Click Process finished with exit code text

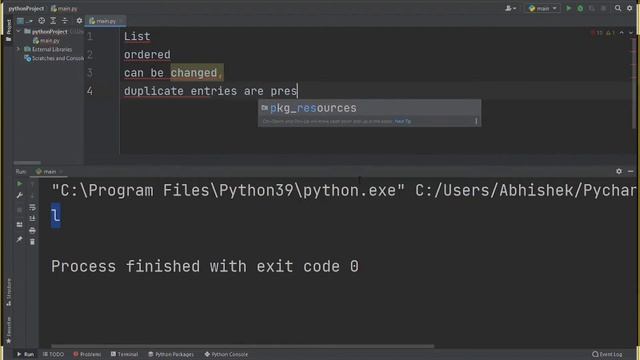205,267
